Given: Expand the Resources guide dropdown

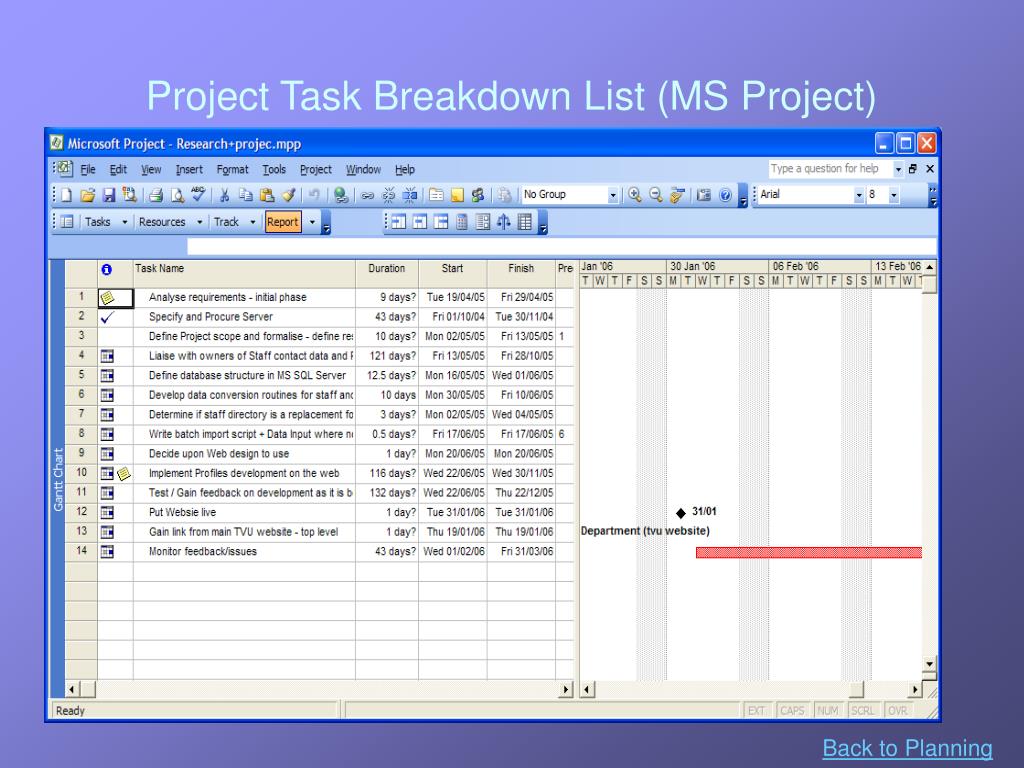Looking at the screenshot, I should [199, 222].
